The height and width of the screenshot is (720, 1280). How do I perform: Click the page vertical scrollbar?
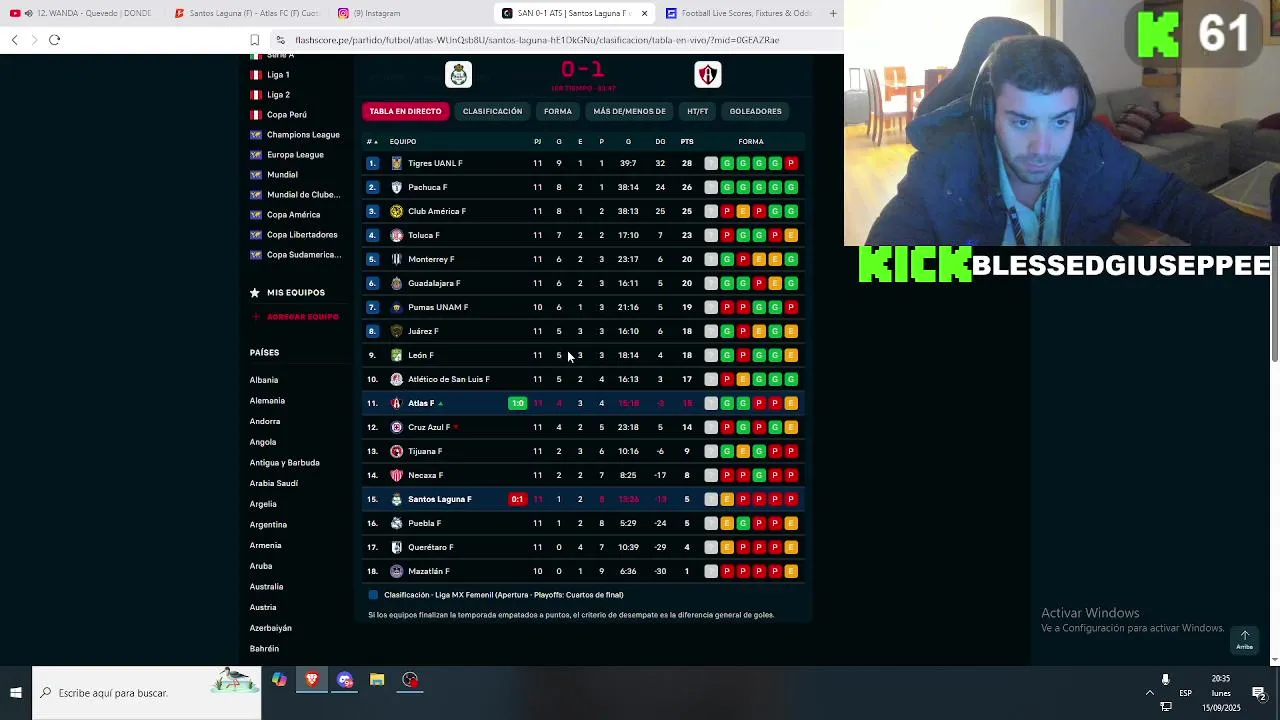pyautogui.click(x=1274, y=305)
